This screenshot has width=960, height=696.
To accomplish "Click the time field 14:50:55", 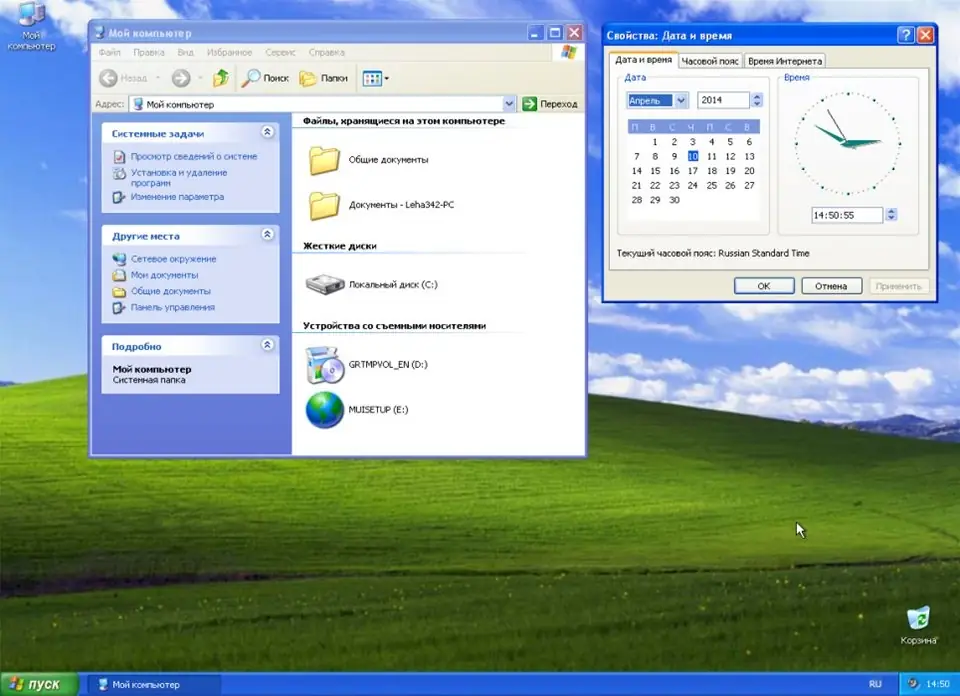I will 847,215.
